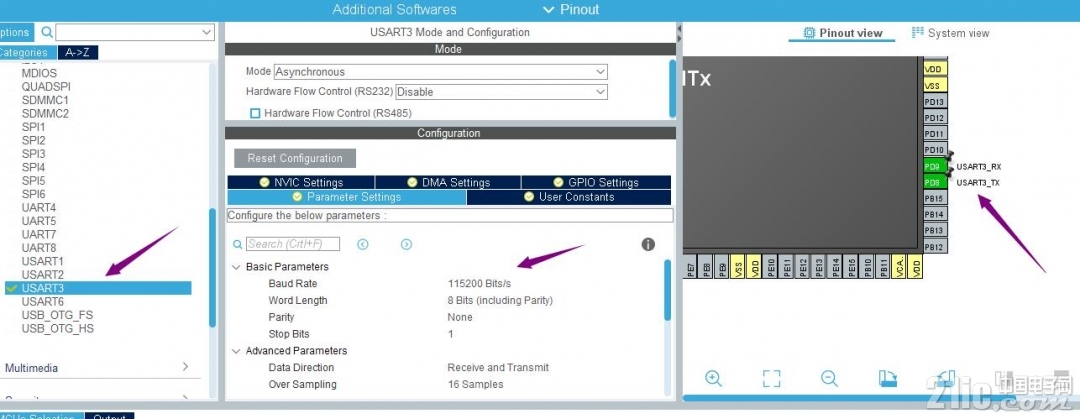Click the Parity value None
Image resolution: width=1080 pixels, height=419 pixels.
click(460, 317)
